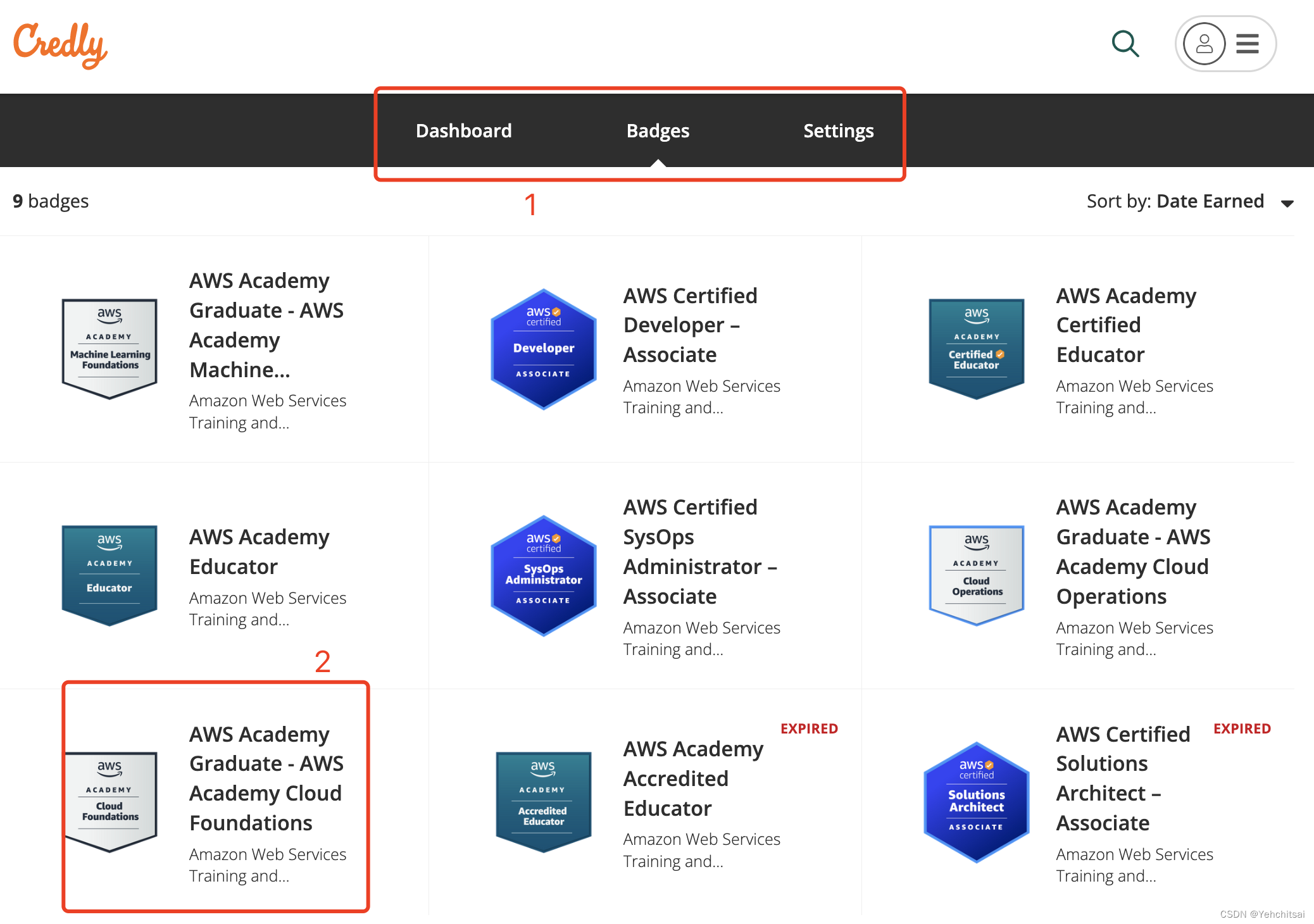Click the sort dropdown arrow

tap(1287, 203)
